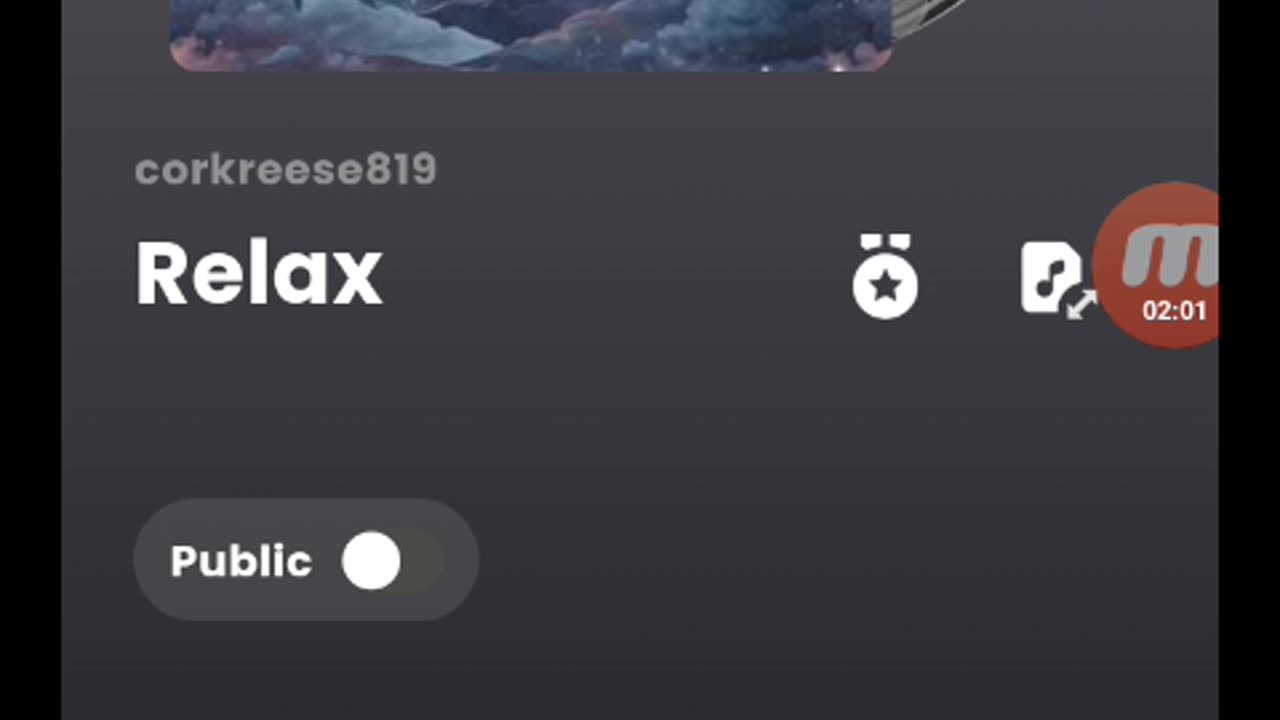Click the white knob of Public toggle
This screenshot has height=720, width=1280.
[x=371, y=561]
